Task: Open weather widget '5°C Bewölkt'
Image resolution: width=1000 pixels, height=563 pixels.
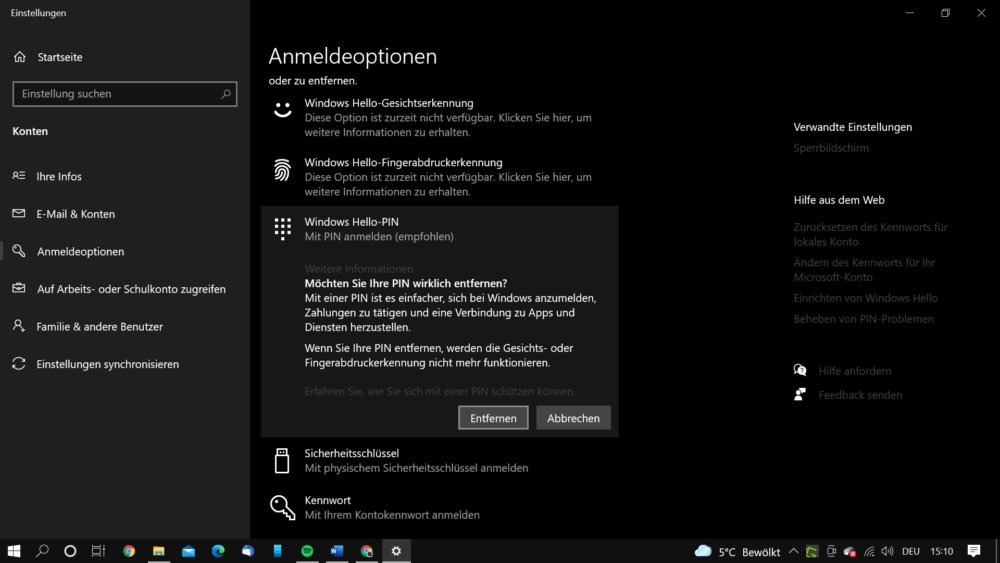Action: (x=737, y=552)
